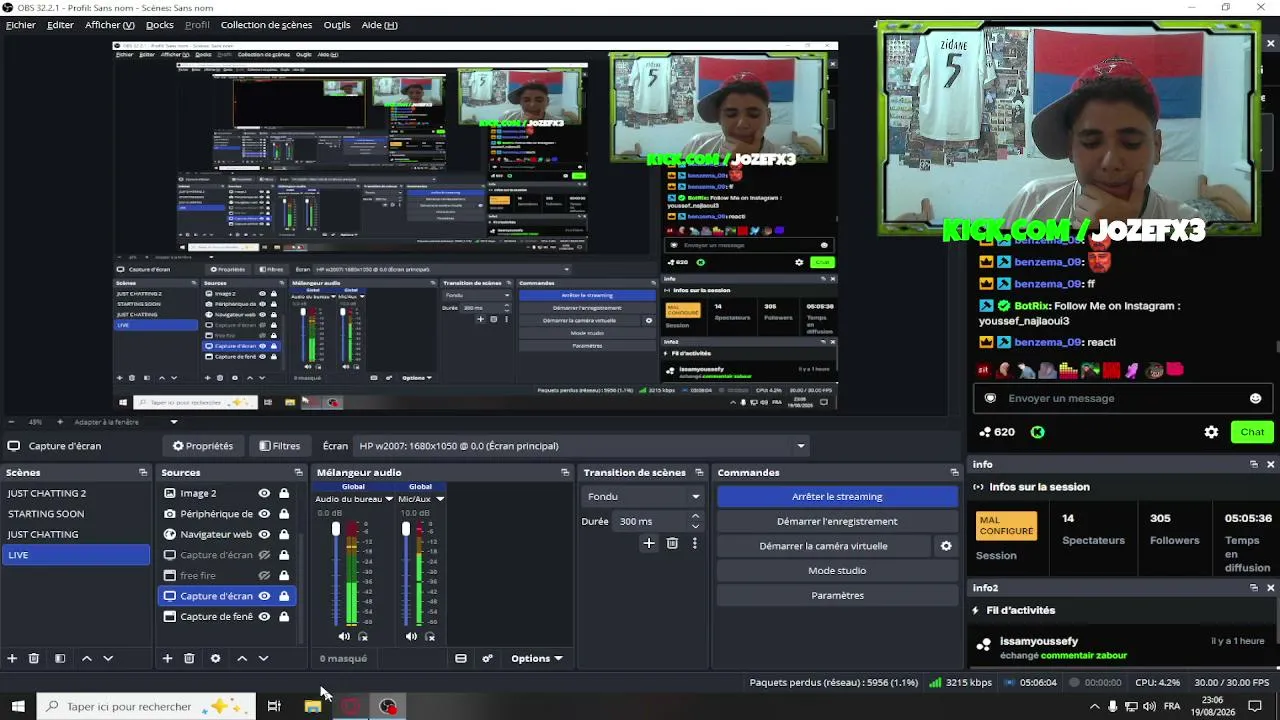The width and height of the screenshot is (1280, 720).
Task: Unlock the free fire source
Action: pos(284,575)
